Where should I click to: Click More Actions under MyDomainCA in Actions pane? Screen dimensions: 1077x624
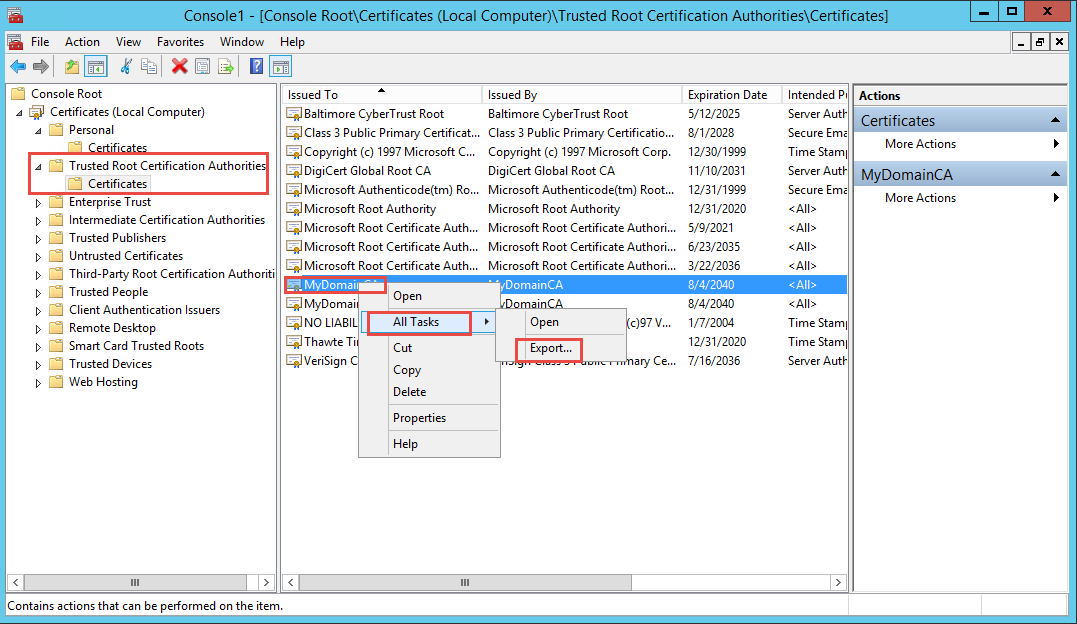coord(920,198)
